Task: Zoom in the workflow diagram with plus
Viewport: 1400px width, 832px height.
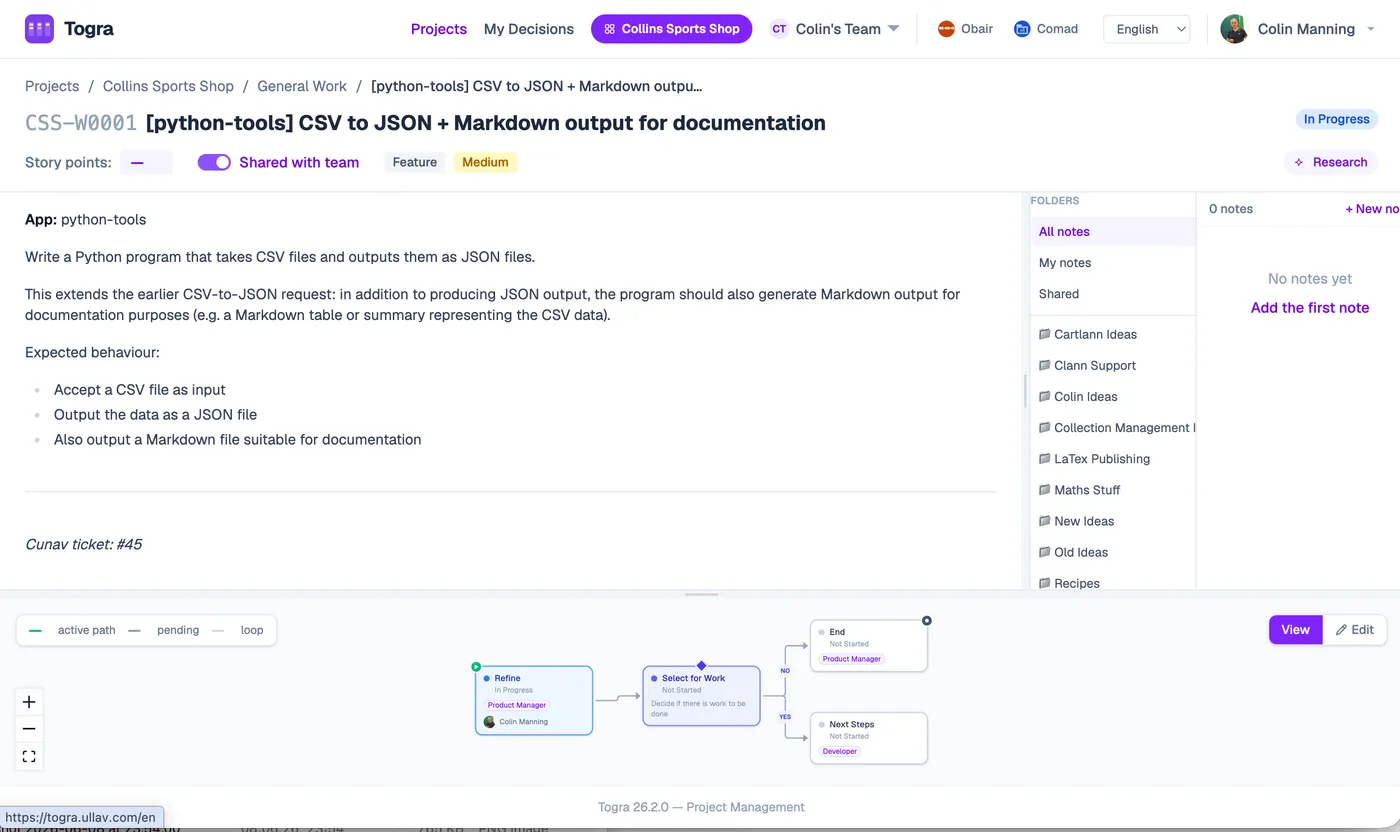Action: [29, 702]
